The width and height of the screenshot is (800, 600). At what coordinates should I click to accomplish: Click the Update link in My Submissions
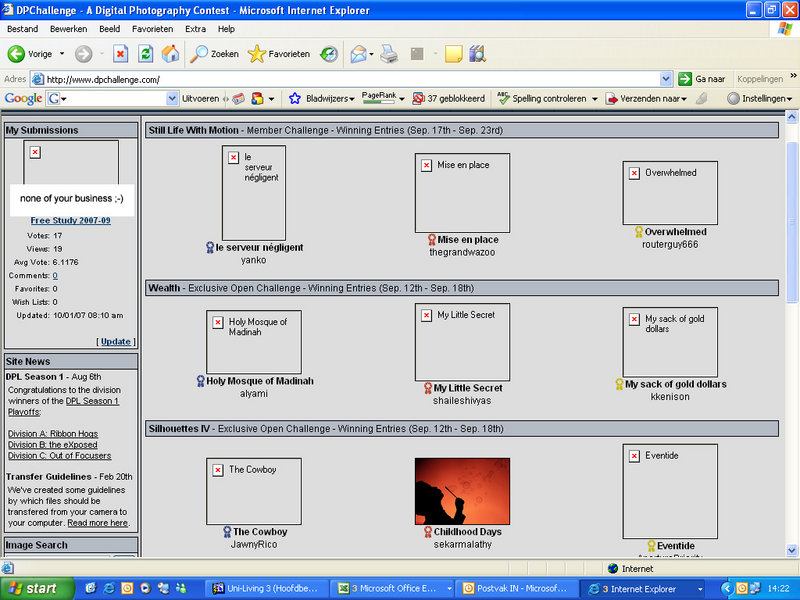pyautogui.click(x=115, y=341)
